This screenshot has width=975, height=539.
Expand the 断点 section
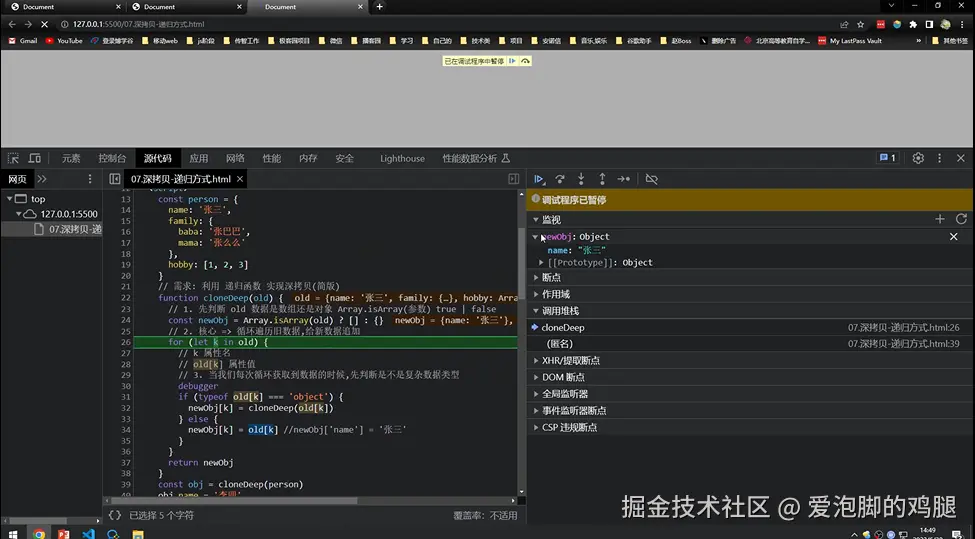(x=536, y=277)
